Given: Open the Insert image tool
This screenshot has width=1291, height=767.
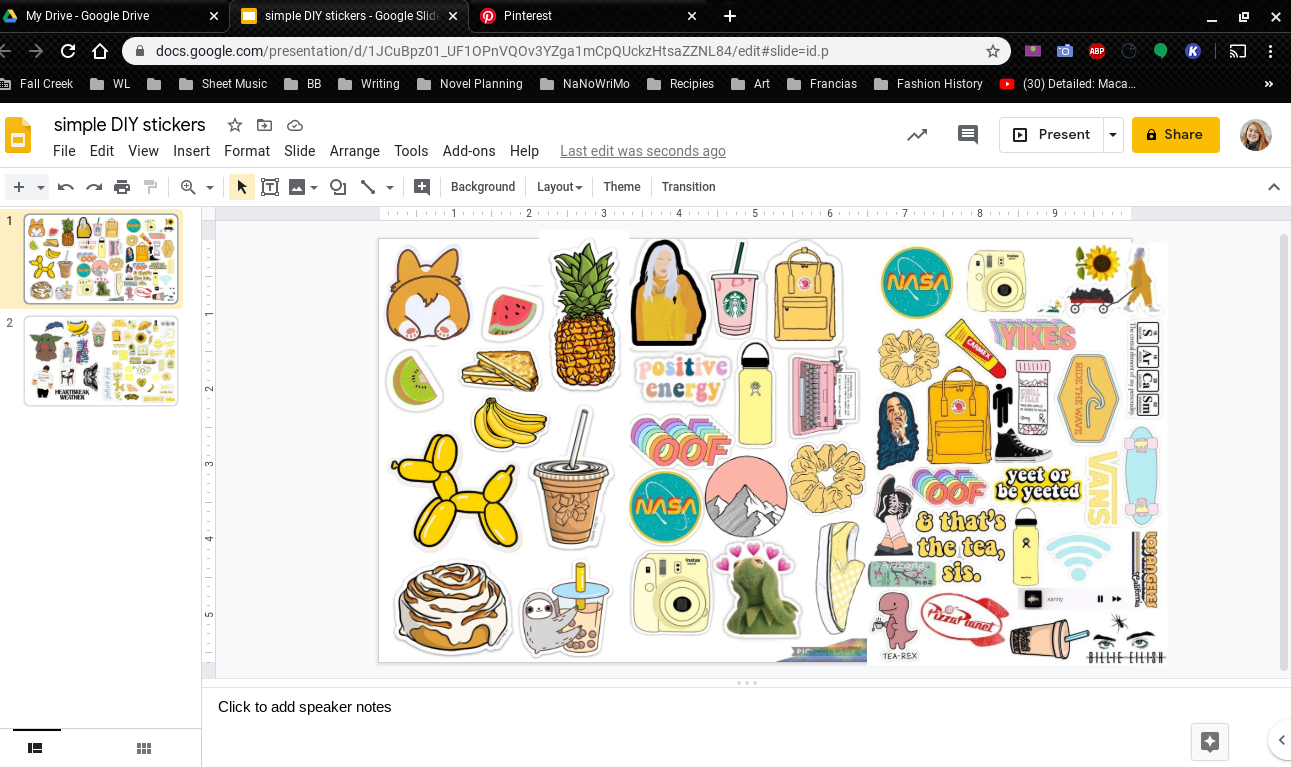Looking at the screenshot, I should (297, 186).
